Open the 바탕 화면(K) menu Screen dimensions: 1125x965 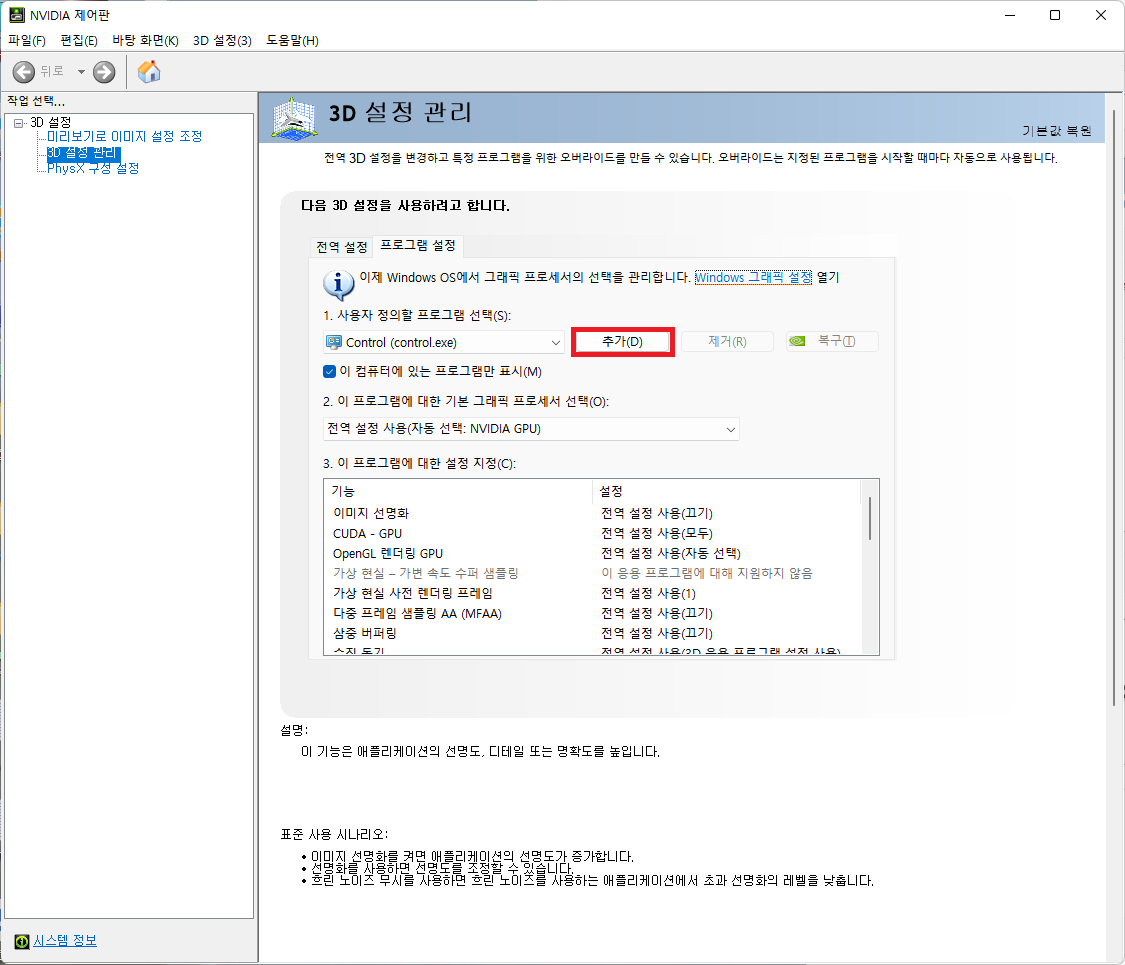[145, 41]
